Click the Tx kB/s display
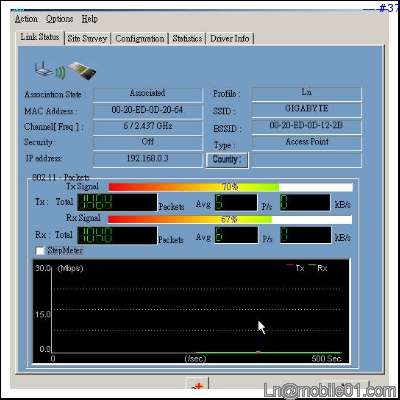The width and height of the screenshot is (400, 400). click(305, 202)
